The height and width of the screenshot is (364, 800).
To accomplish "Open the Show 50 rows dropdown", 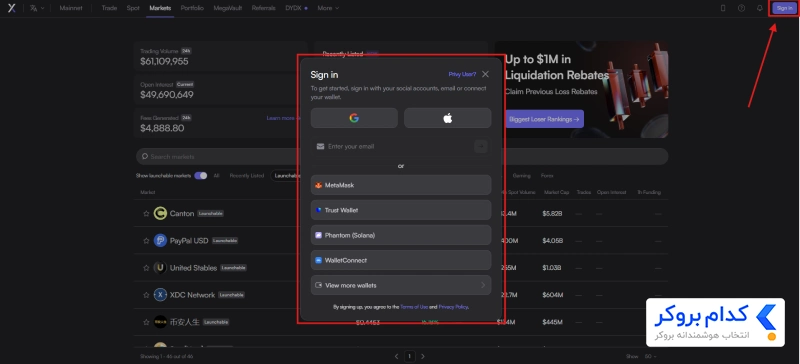I will pos(651,356).
